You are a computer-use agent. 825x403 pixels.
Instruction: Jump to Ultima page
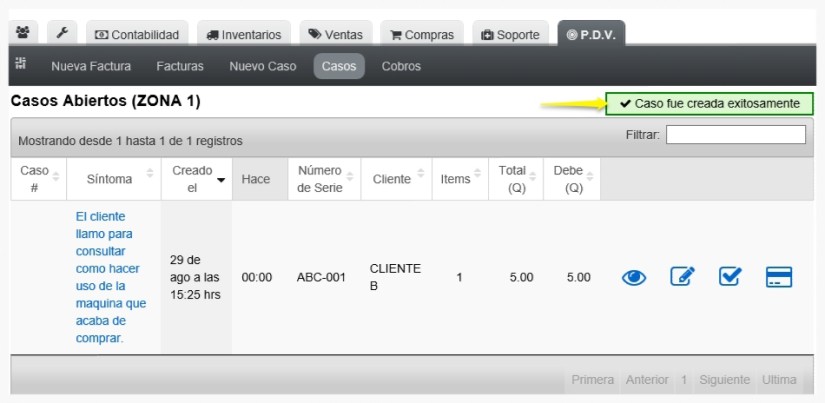(779, 379)
